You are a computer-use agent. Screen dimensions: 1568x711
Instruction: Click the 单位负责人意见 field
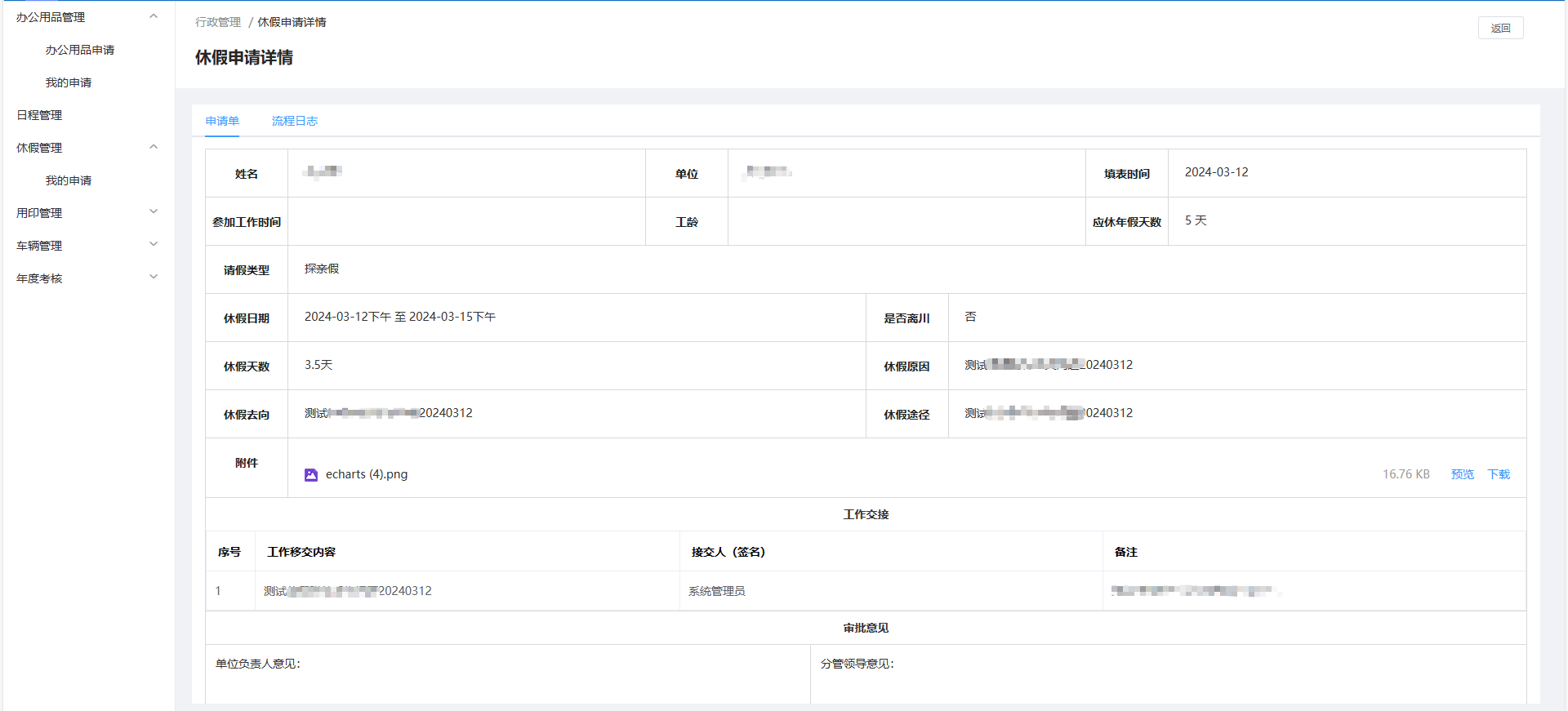click(x=508, y=674)
